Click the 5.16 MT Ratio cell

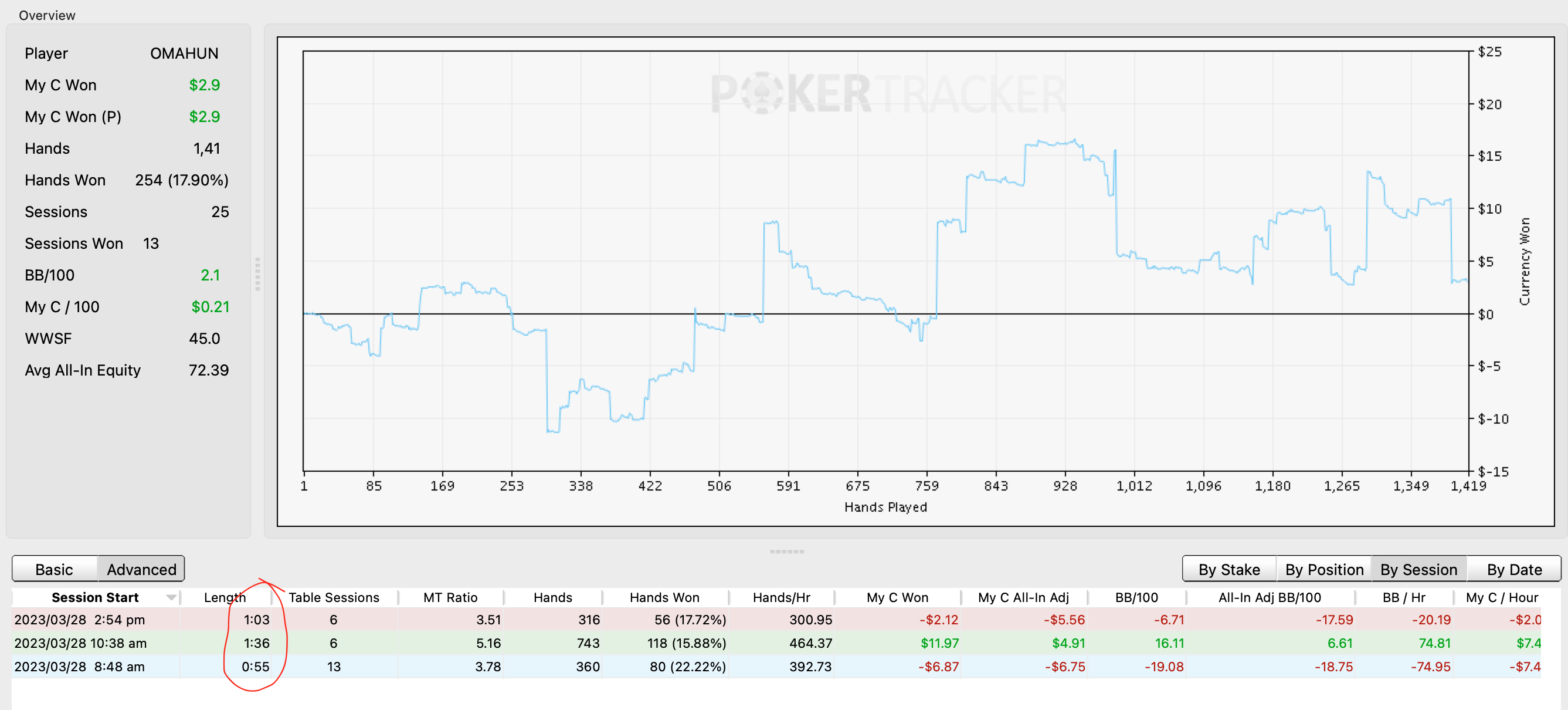(x=488, y=643)
